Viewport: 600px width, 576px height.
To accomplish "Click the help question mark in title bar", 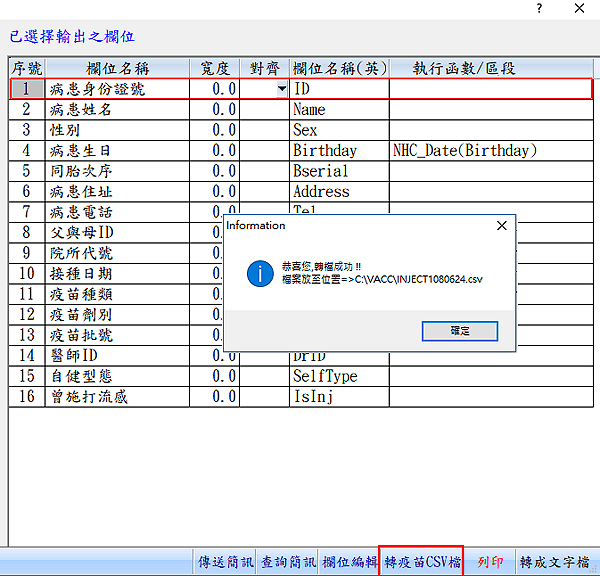I will coord(540,9).
